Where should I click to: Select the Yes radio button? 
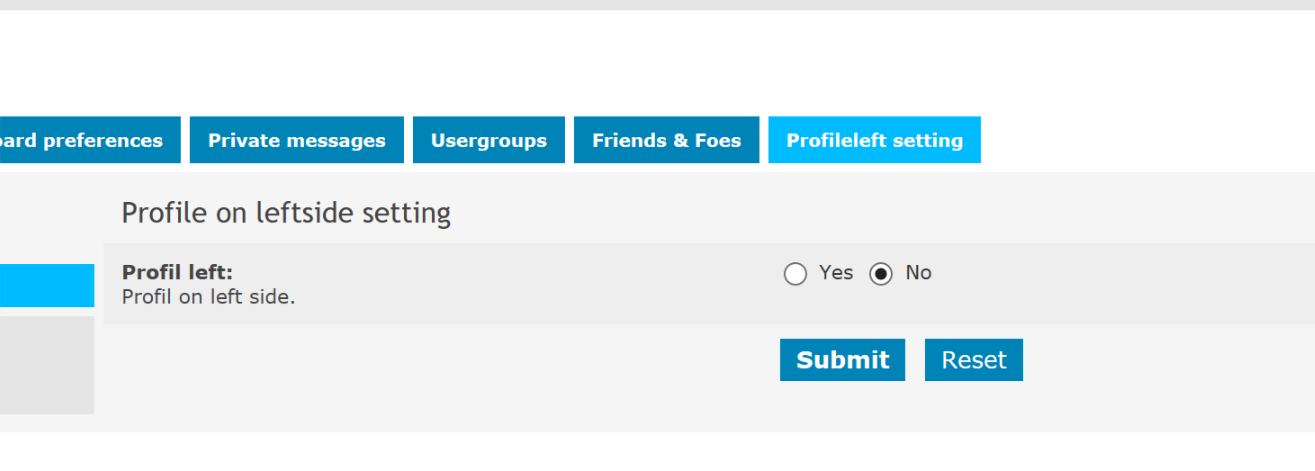795,274
